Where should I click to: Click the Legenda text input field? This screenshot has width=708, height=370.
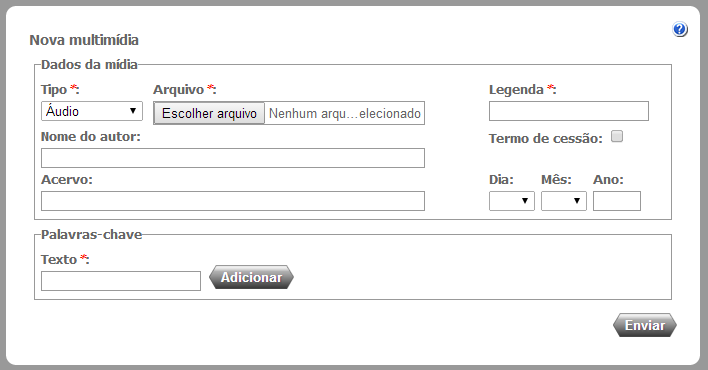[568, 111]
